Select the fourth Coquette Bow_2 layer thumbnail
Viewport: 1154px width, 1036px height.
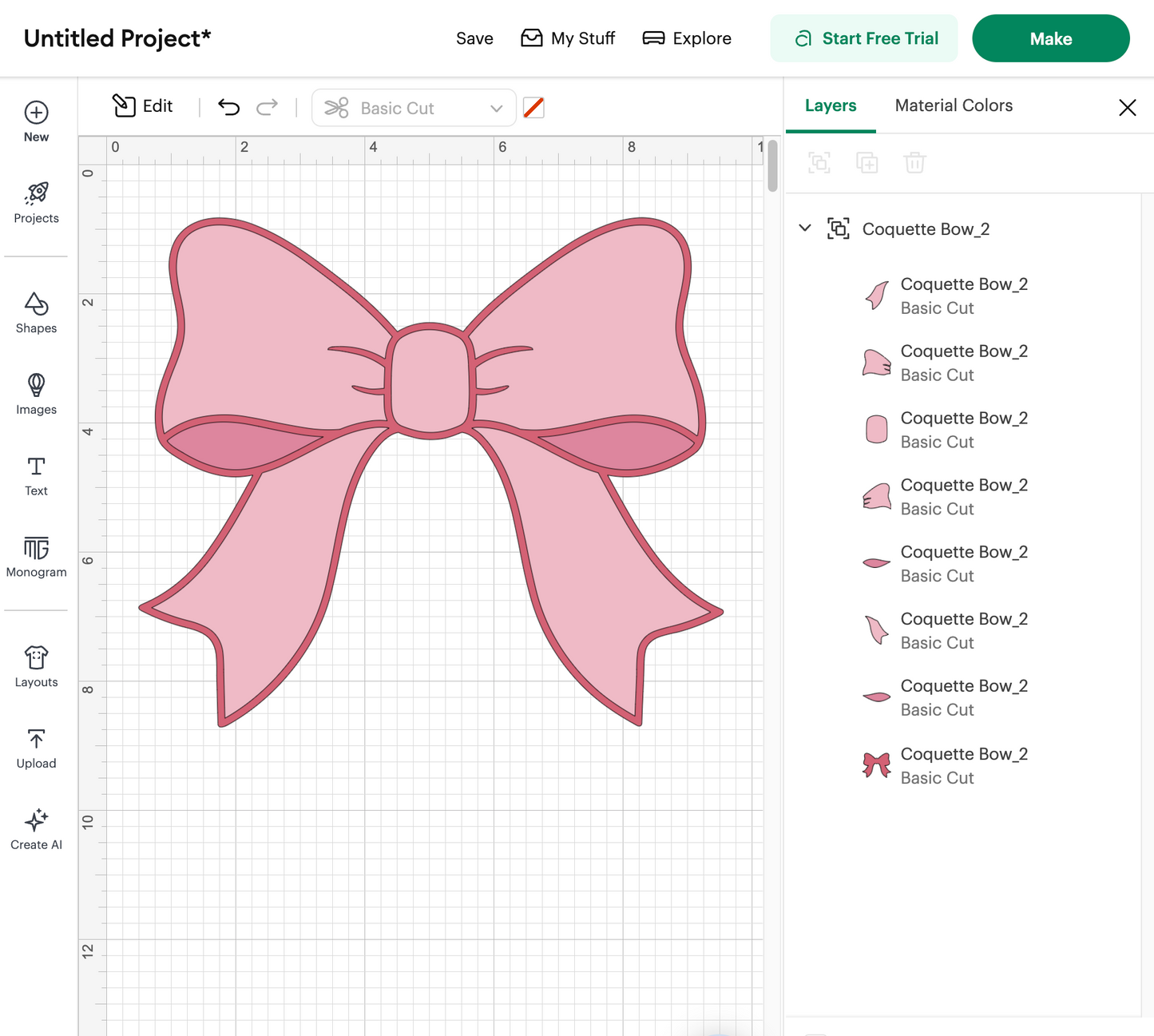(x=877, y=497)
